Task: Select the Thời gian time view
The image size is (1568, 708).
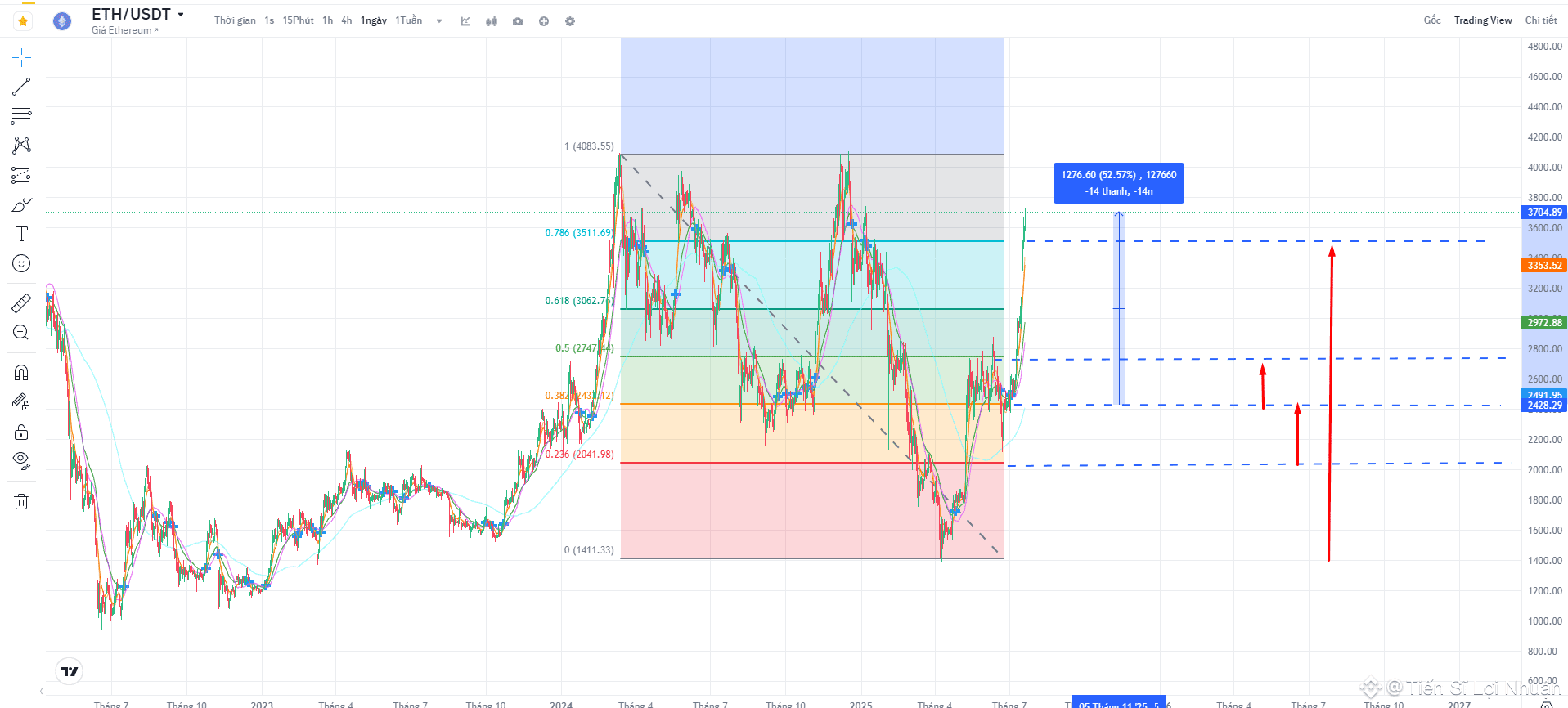Action: point(235,20)
